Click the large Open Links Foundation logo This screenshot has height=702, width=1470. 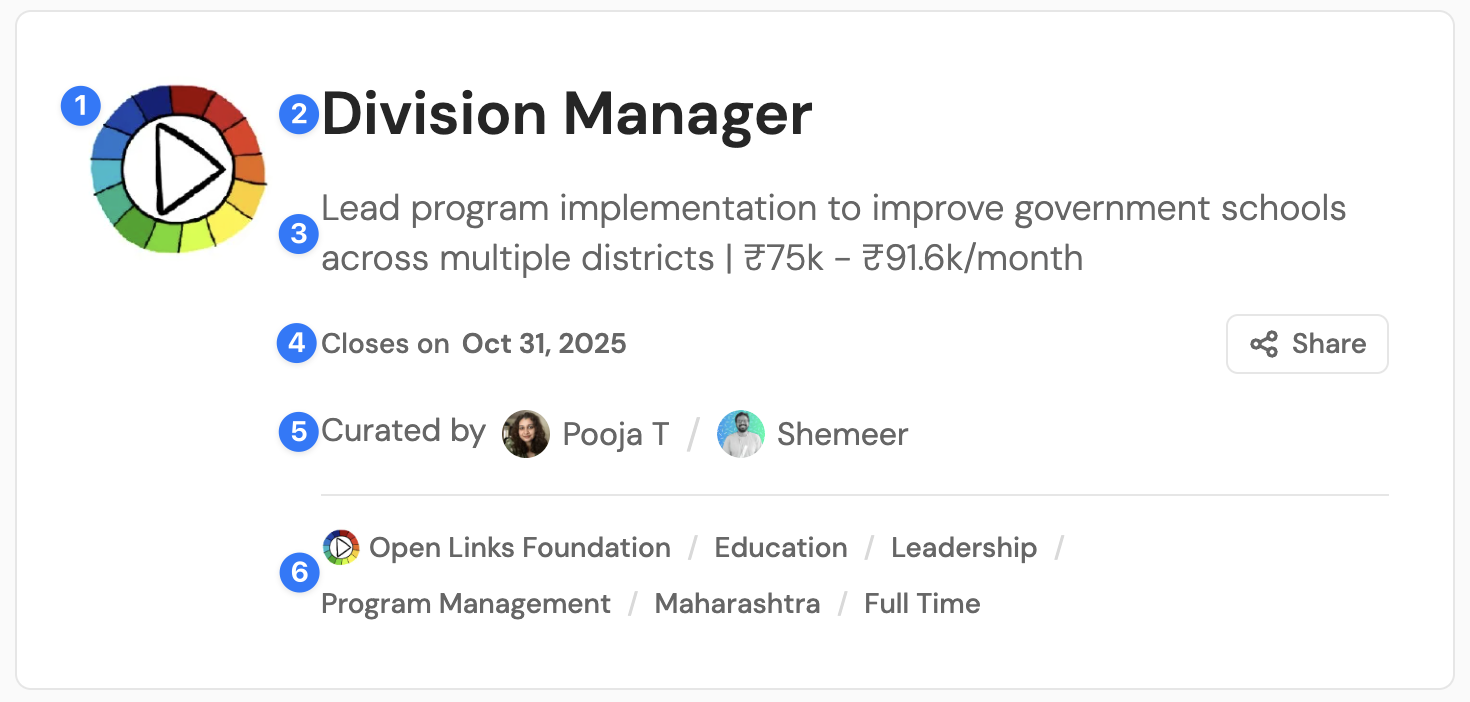tap(178, 168)
